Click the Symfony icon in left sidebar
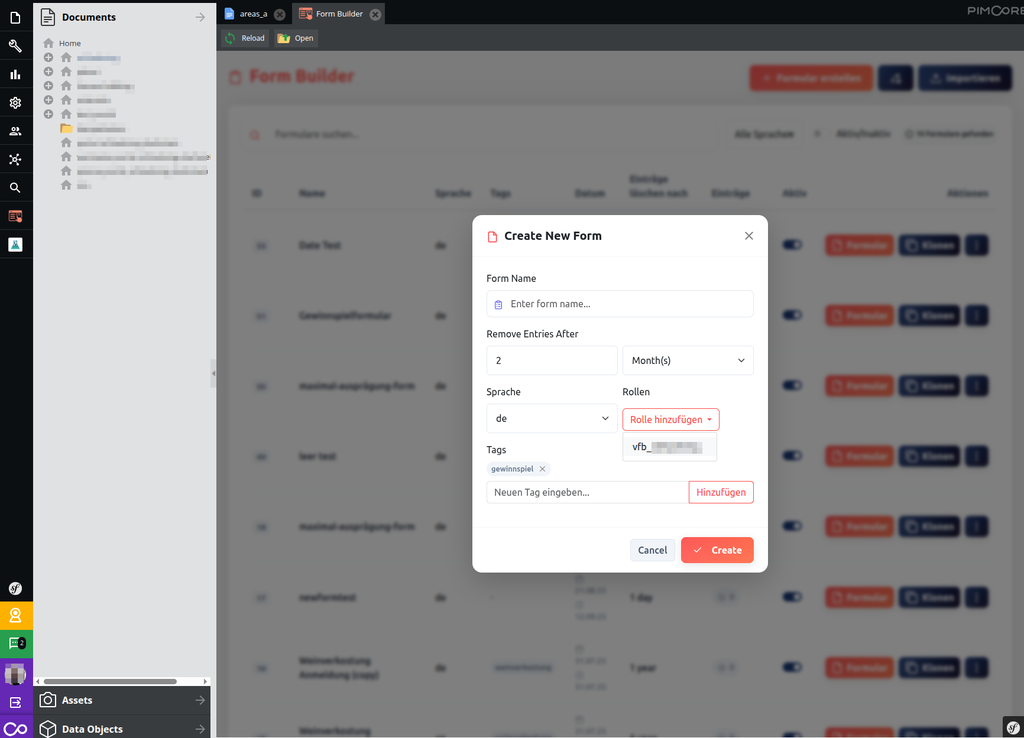 (16, 588)
